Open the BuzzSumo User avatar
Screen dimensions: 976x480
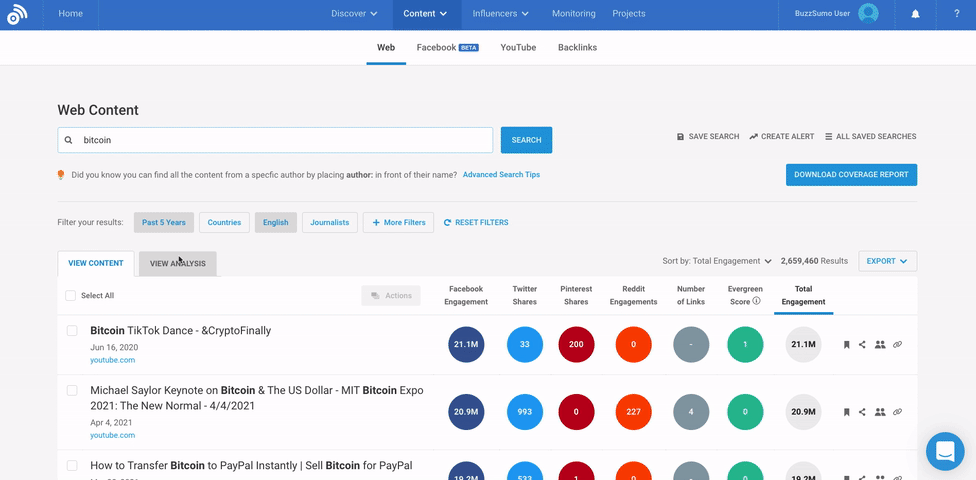tap(868, 14)
